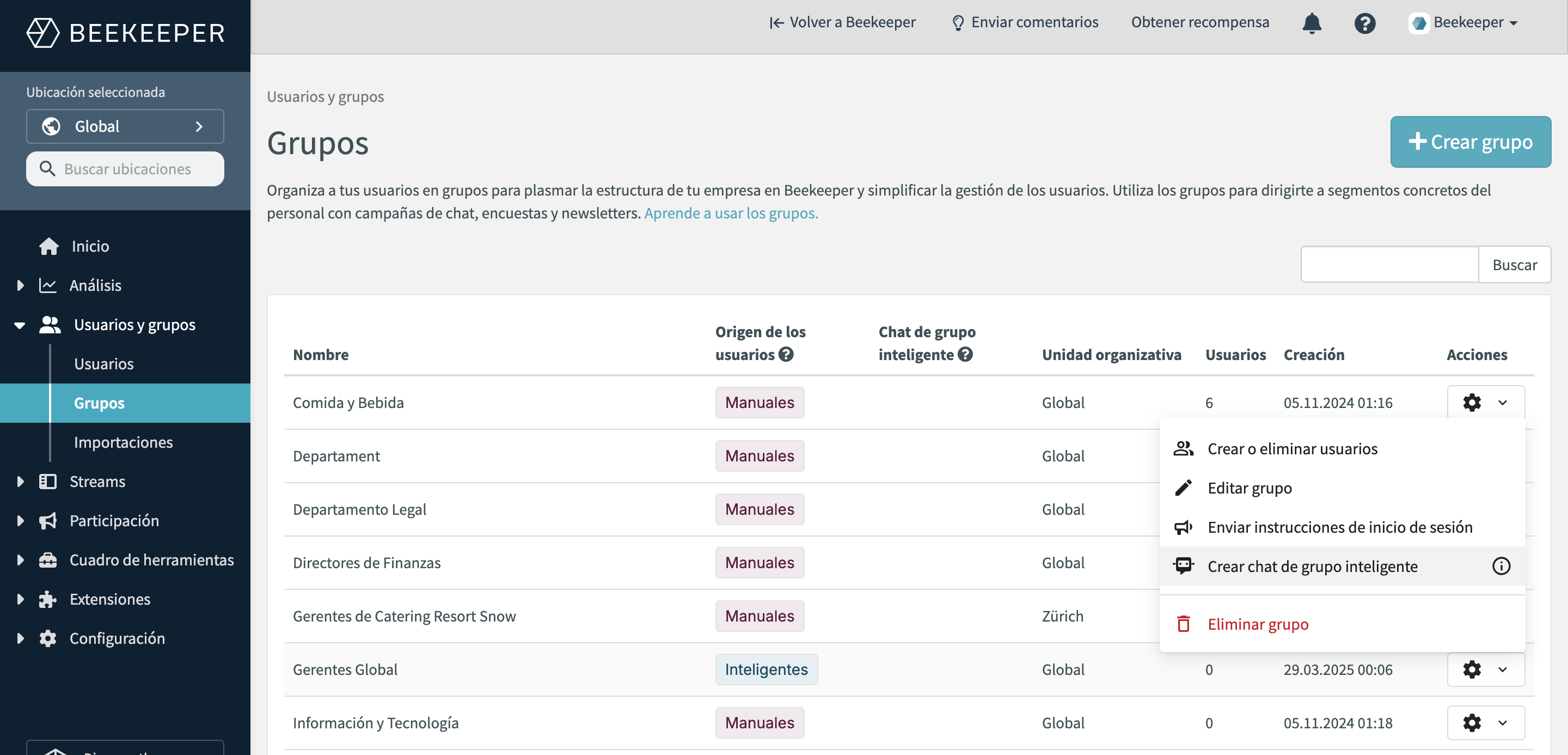Click the help question mark icon
1568x755 pixels.
pyautogui.click(x=1365, y=23)
